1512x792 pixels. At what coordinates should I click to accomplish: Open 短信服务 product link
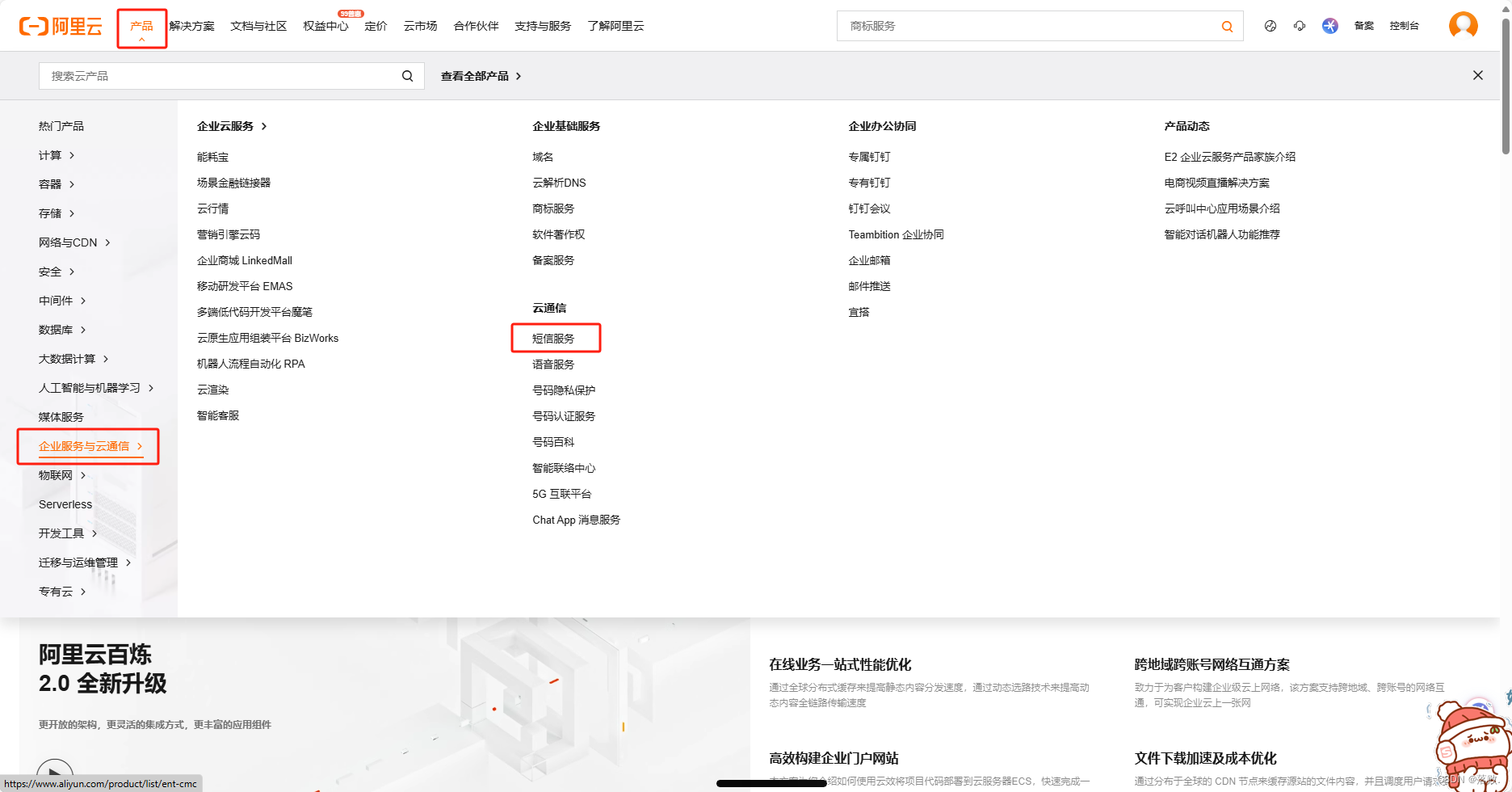click(553, 339)
